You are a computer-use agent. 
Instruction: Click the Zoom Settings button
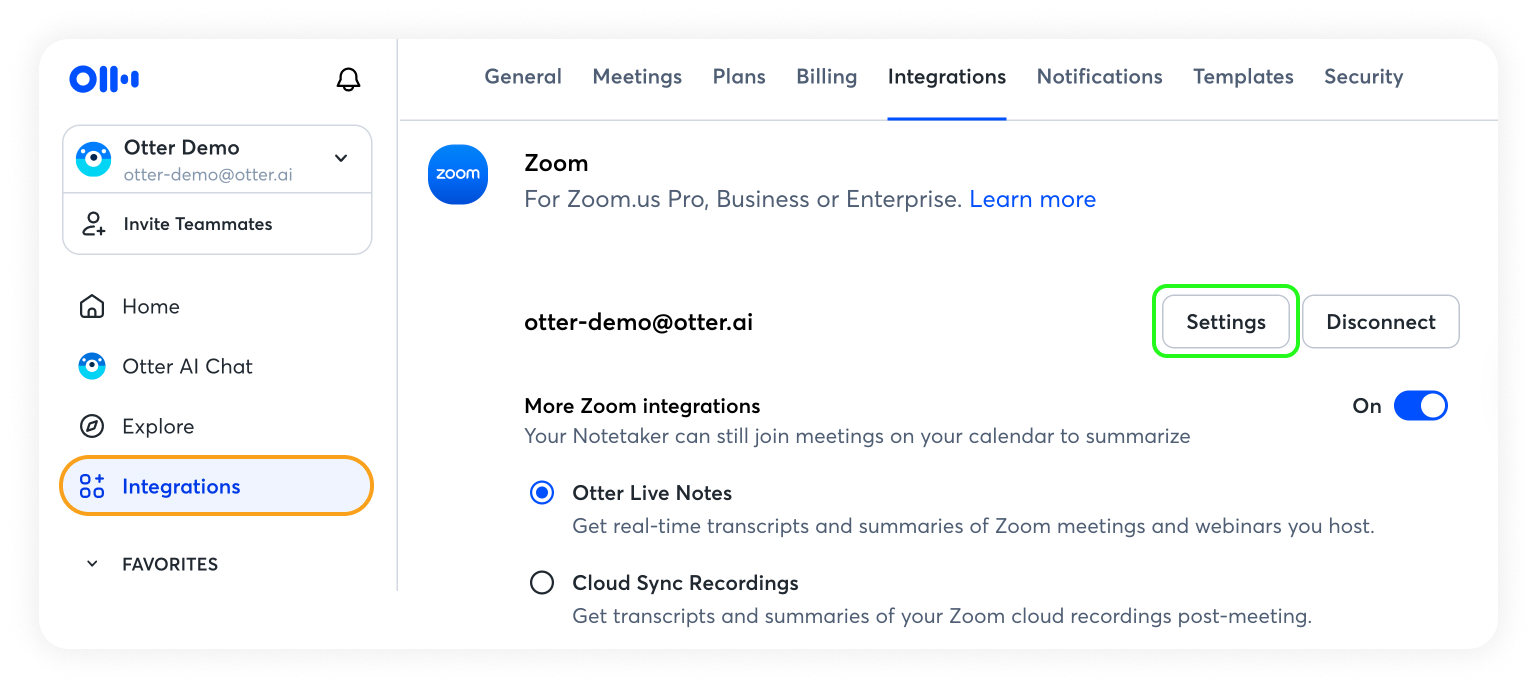(x=1225, y=322)
